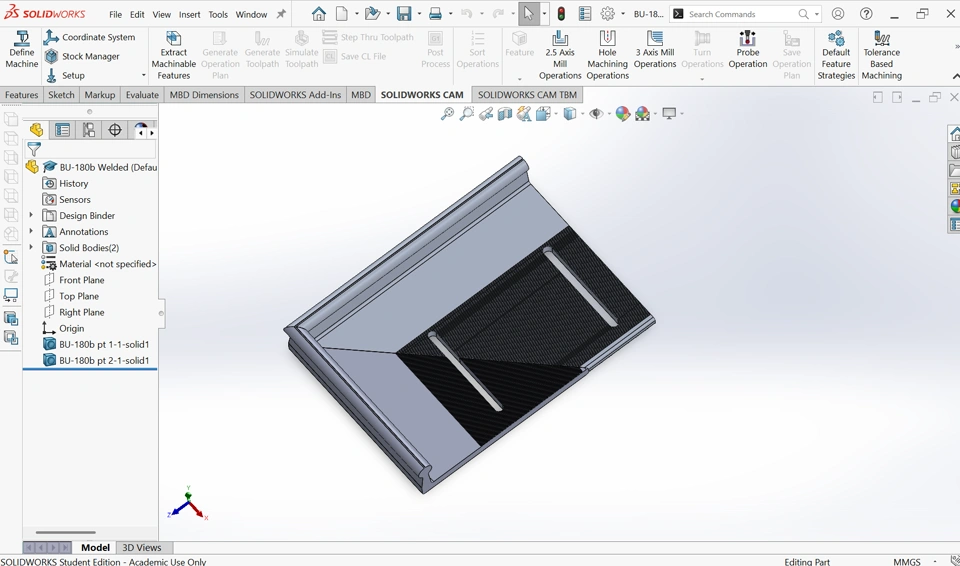Open the FeatureManager design tree tab

click(36, 130)
